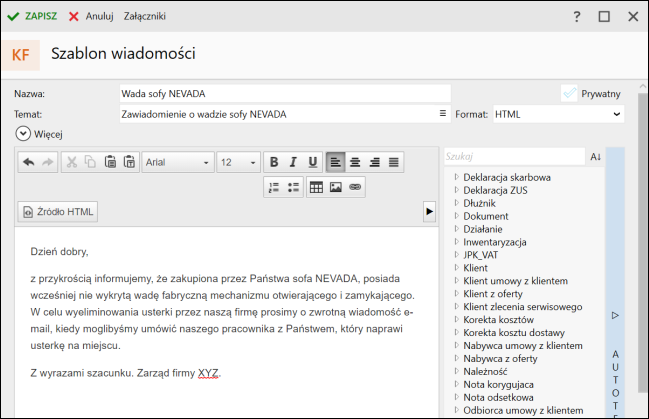Viewport: 649px width, 419px height.
Task: Select Nota korygujaca item
Action: 498,384
